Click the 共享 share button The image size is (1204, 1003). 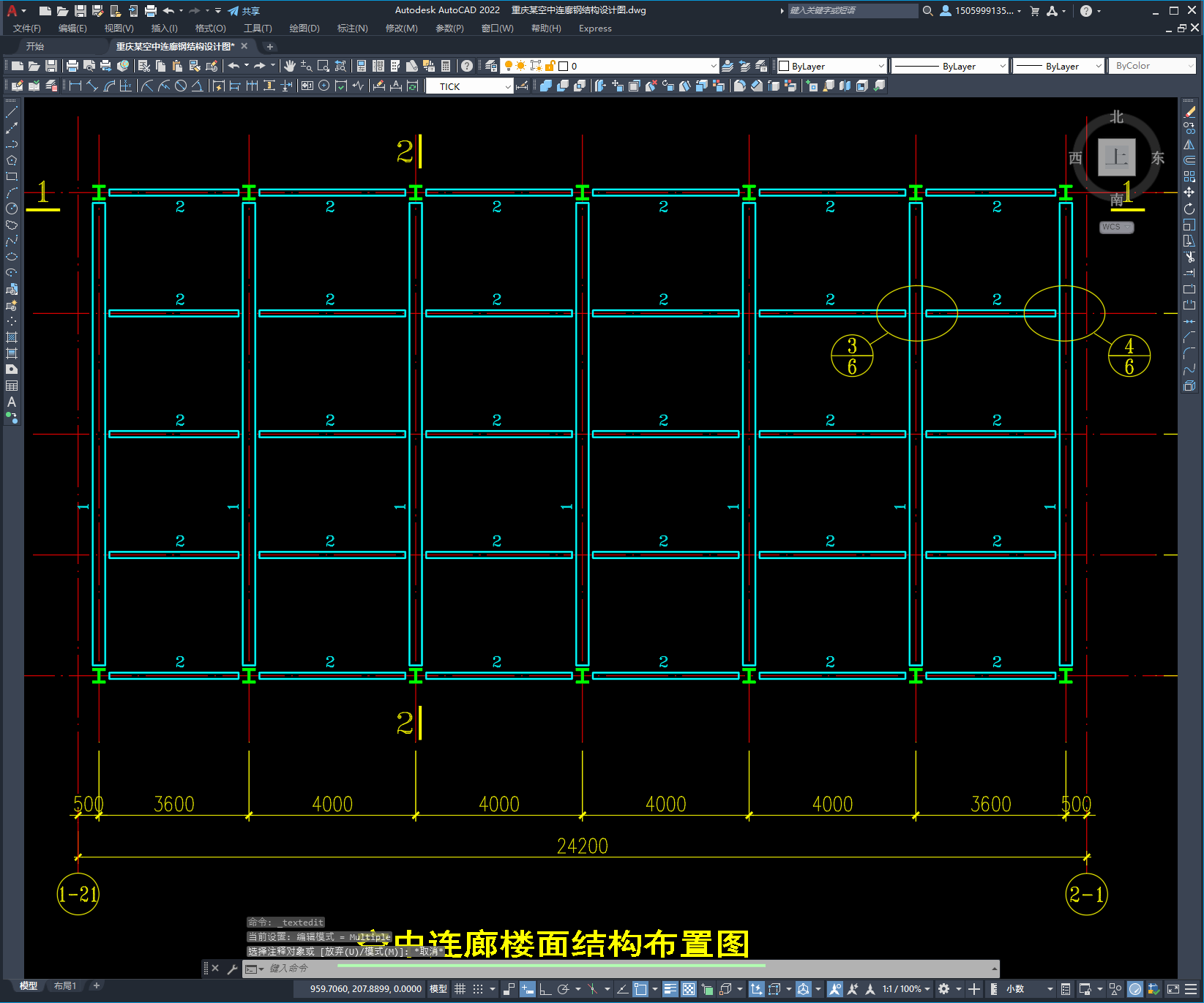(244, 10)
